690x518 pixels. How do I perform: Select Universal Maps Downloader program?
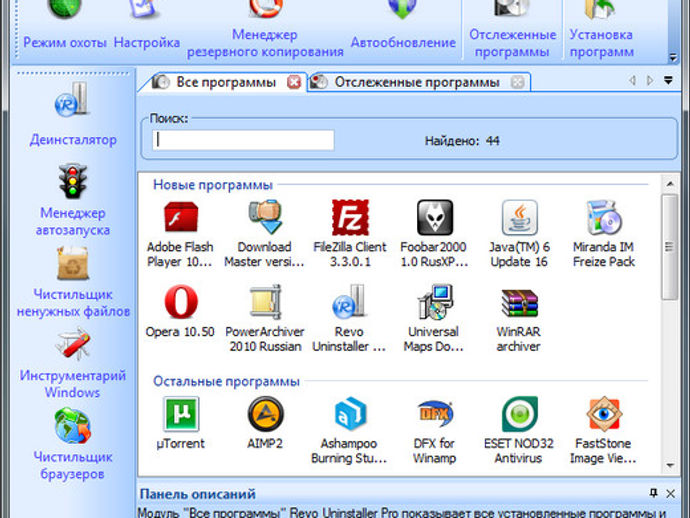pyautogui.click(x=434, y=319)
